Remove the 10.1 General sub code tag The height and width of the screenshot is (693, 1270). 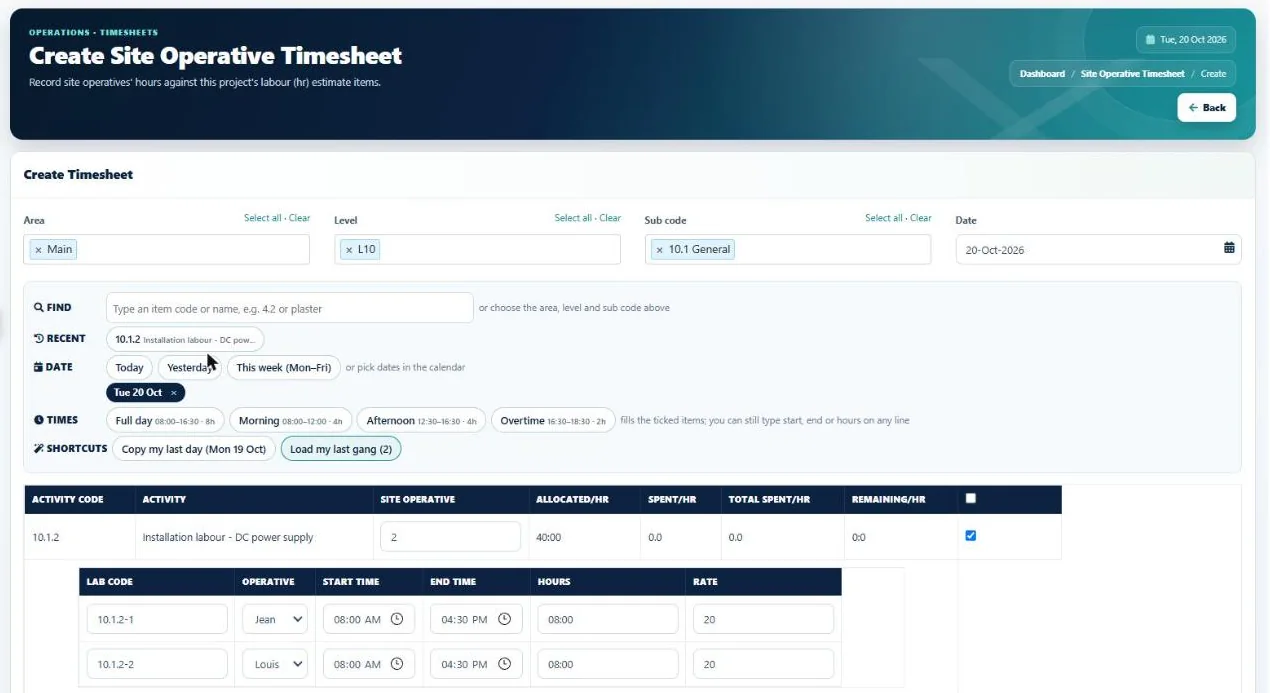tap(660, 249)
